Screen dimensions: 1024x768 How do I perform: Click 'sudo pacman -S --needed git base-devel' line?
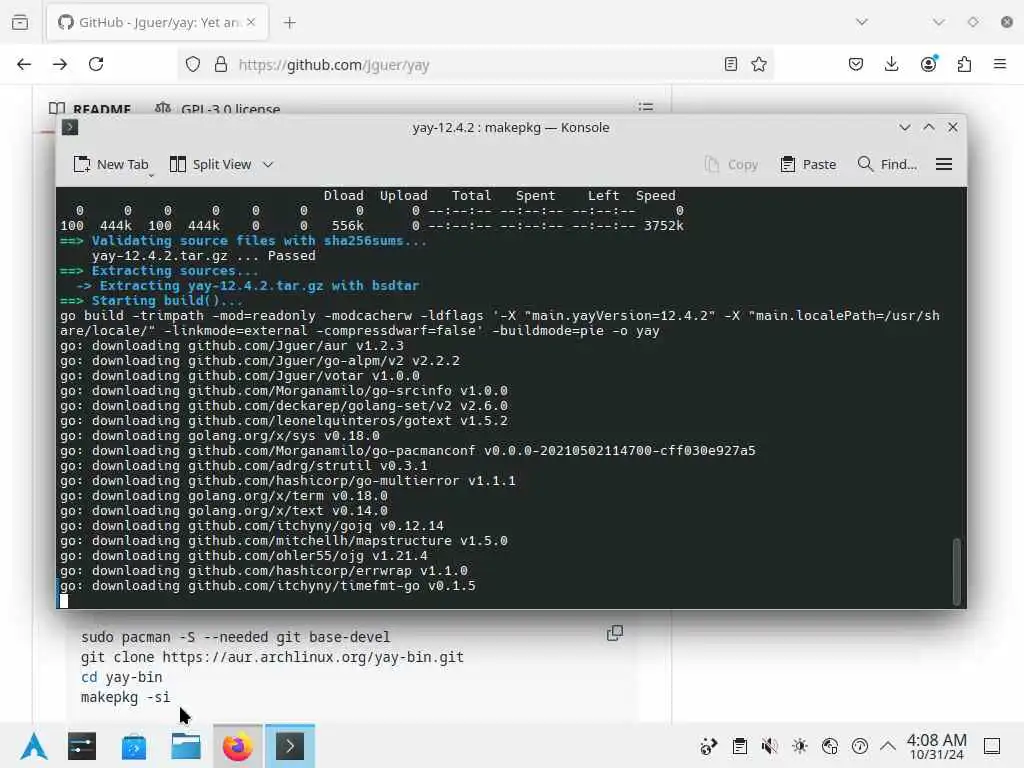click(235, 637)
